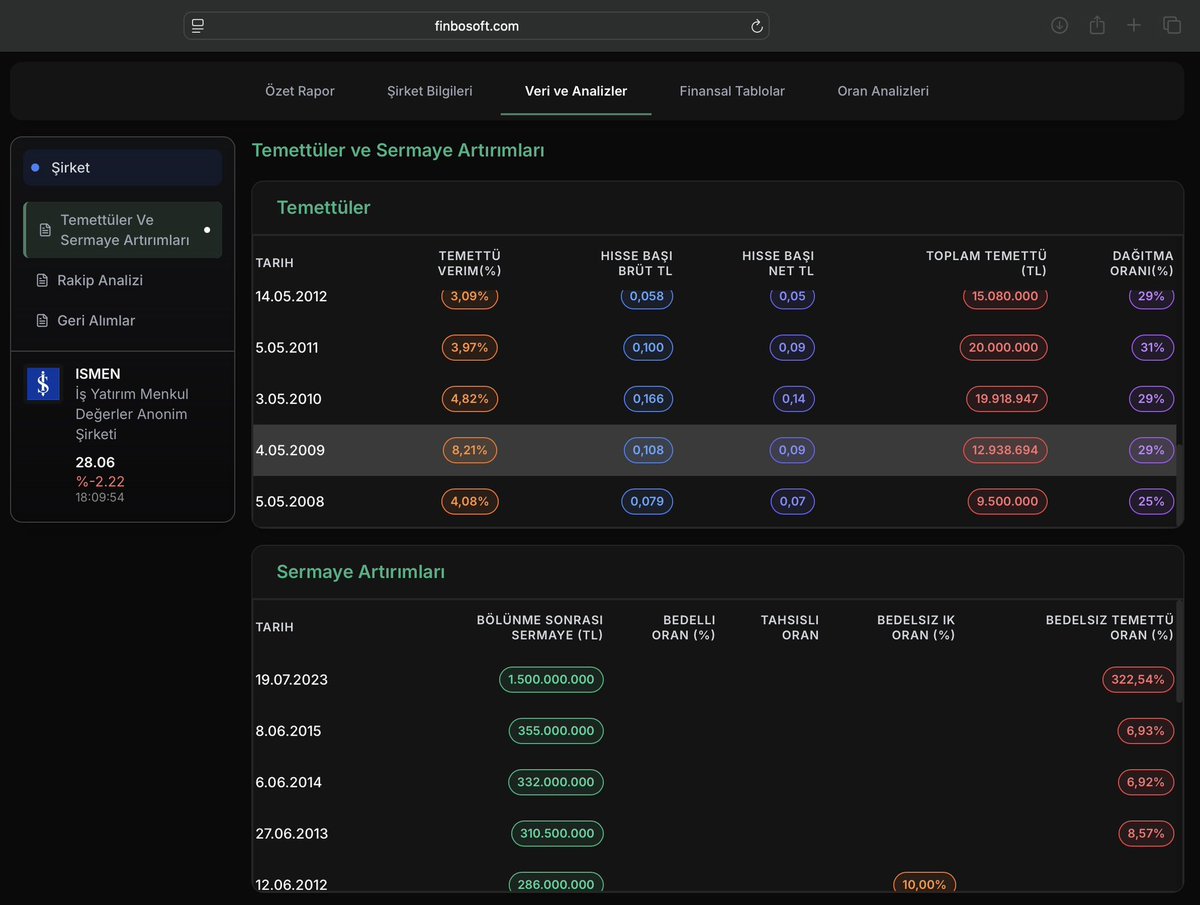The image size is (1200, 905).
Task: Select the 12.938.694 total dividend value
Action: tap(1005, 450)
